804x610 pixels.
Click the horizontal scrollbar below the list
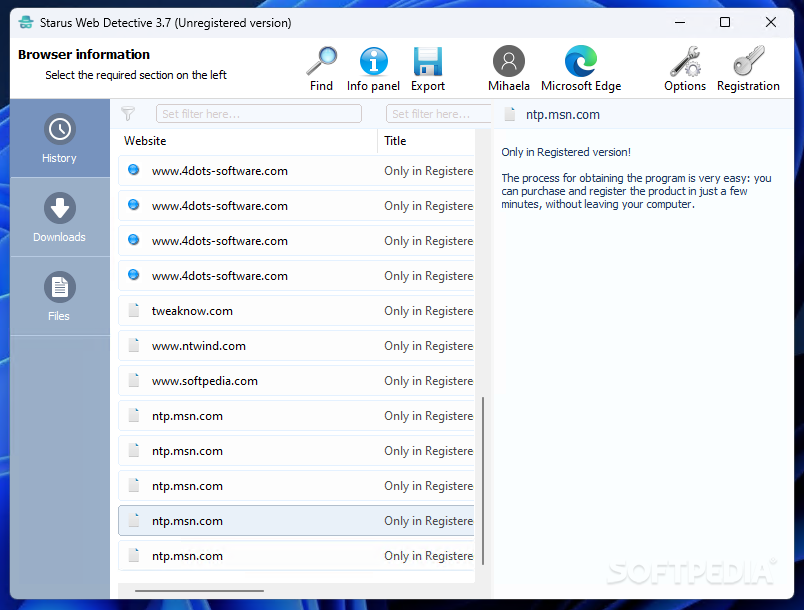199,591
